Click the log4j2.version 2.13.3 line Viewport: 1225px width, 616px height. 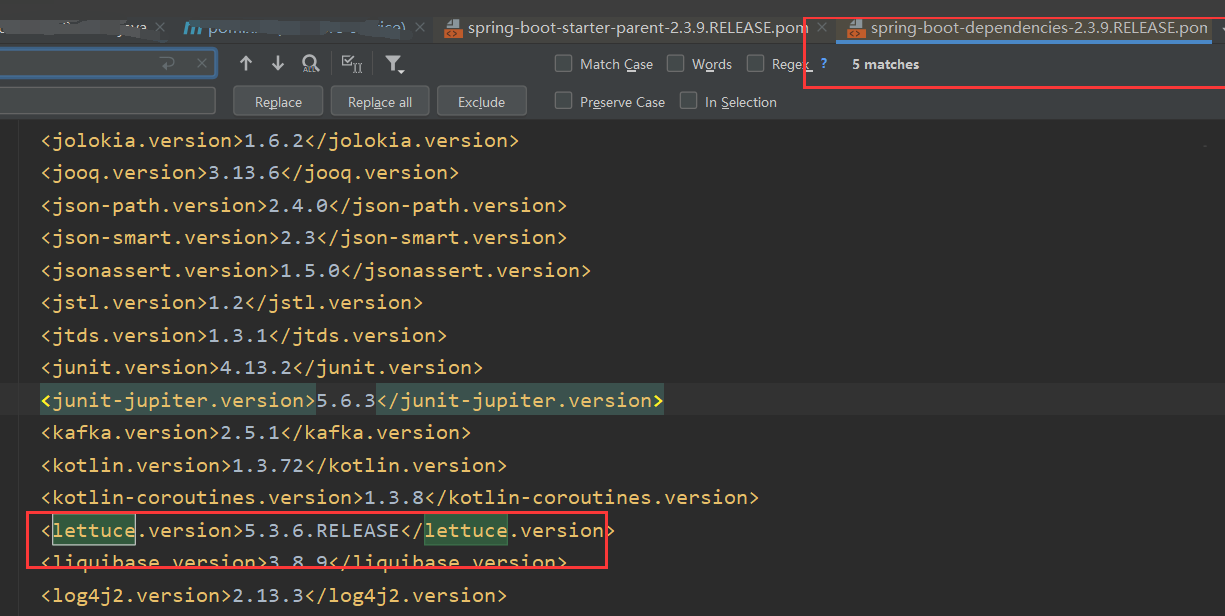pos(273,595)
